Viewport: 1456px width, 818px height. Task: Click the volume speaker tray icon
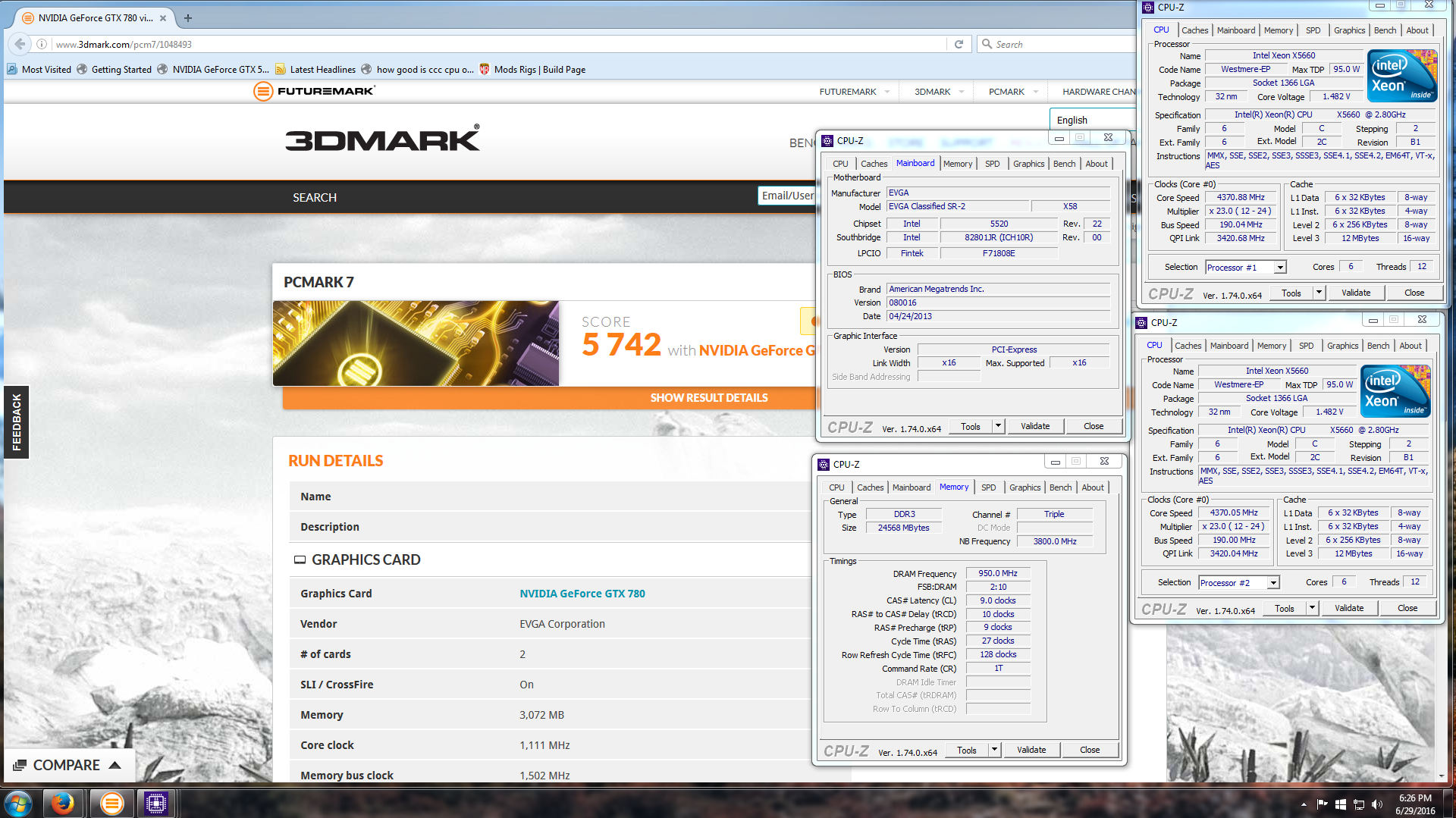point(1376,804)
